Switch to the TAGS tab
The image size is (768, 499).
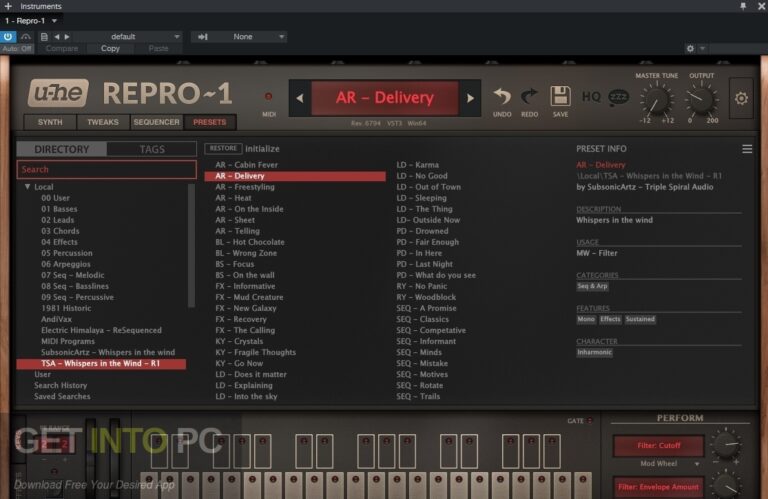point(152,149)
